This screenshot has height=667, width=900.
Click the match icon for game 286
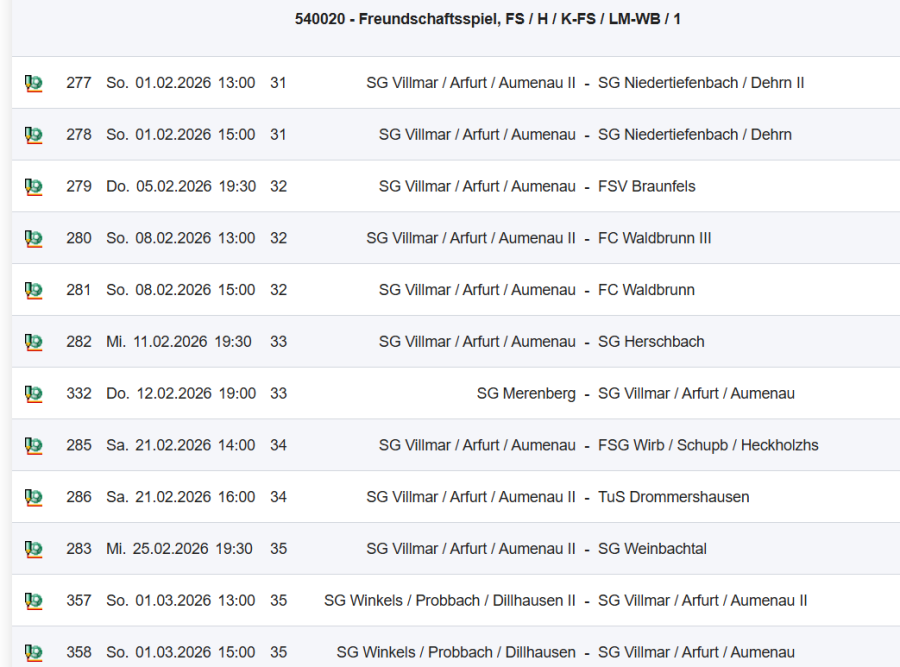(33, 497)
